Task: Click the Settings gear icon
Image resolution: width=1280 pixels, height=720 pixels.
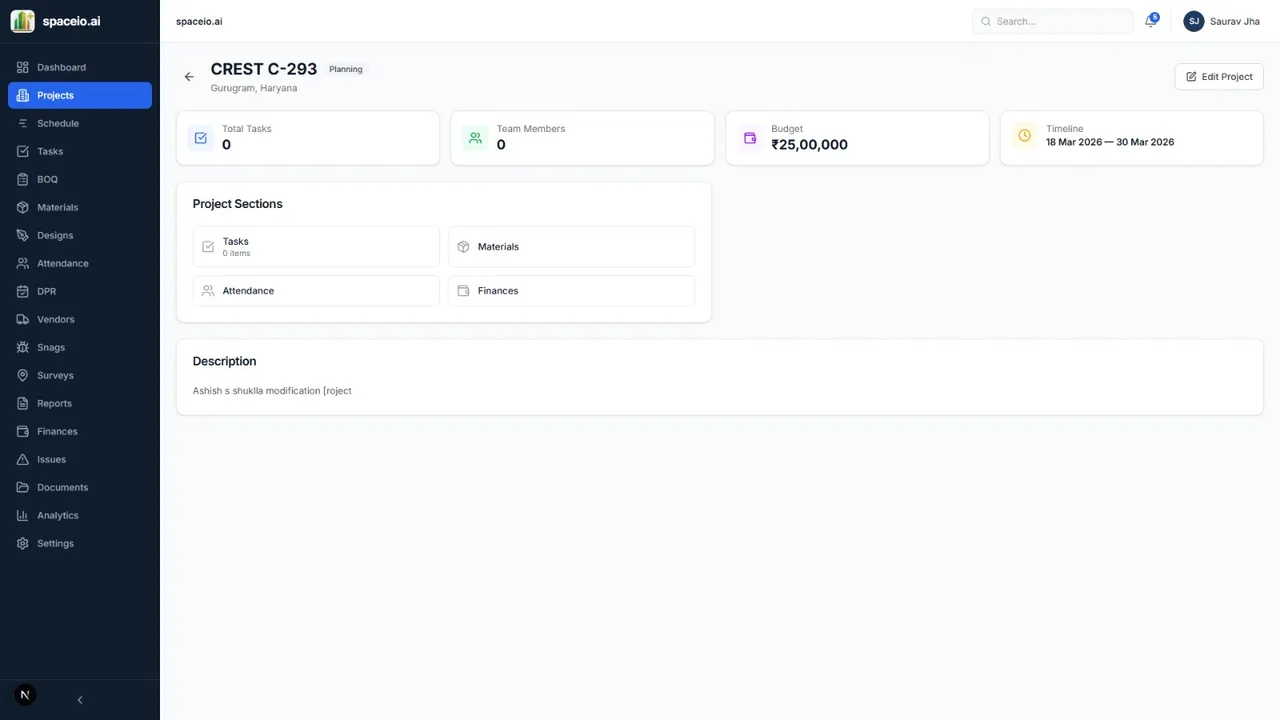Action: point(23,543)
